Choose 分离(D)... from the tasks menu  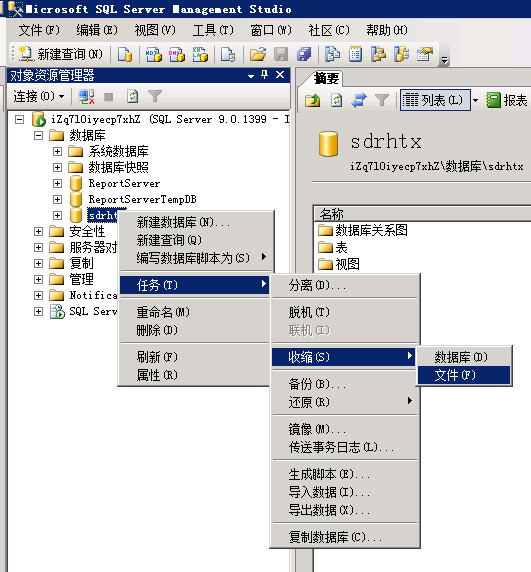(x=345, y=285)
